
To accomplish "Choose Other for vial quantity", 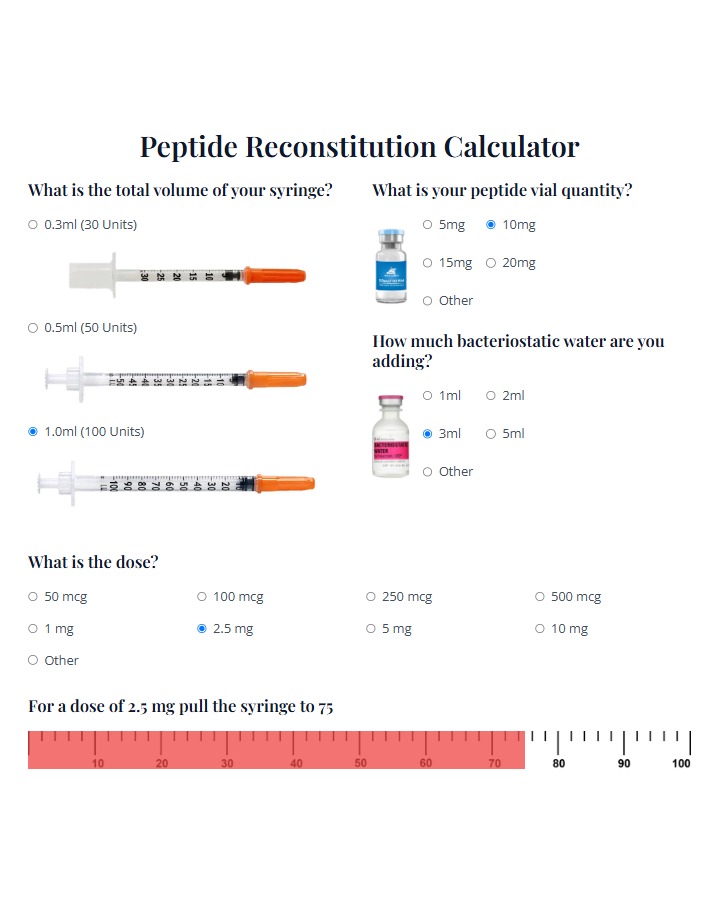I will point(427,300).
